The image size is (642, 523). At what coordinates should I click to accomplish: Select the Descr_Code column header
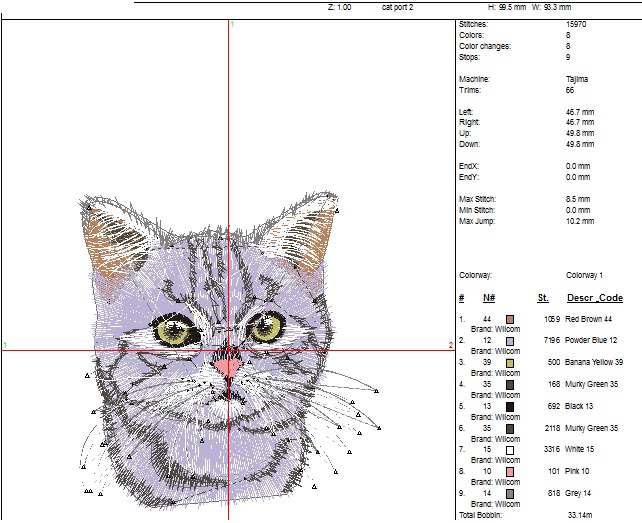[x=594, y=298]
